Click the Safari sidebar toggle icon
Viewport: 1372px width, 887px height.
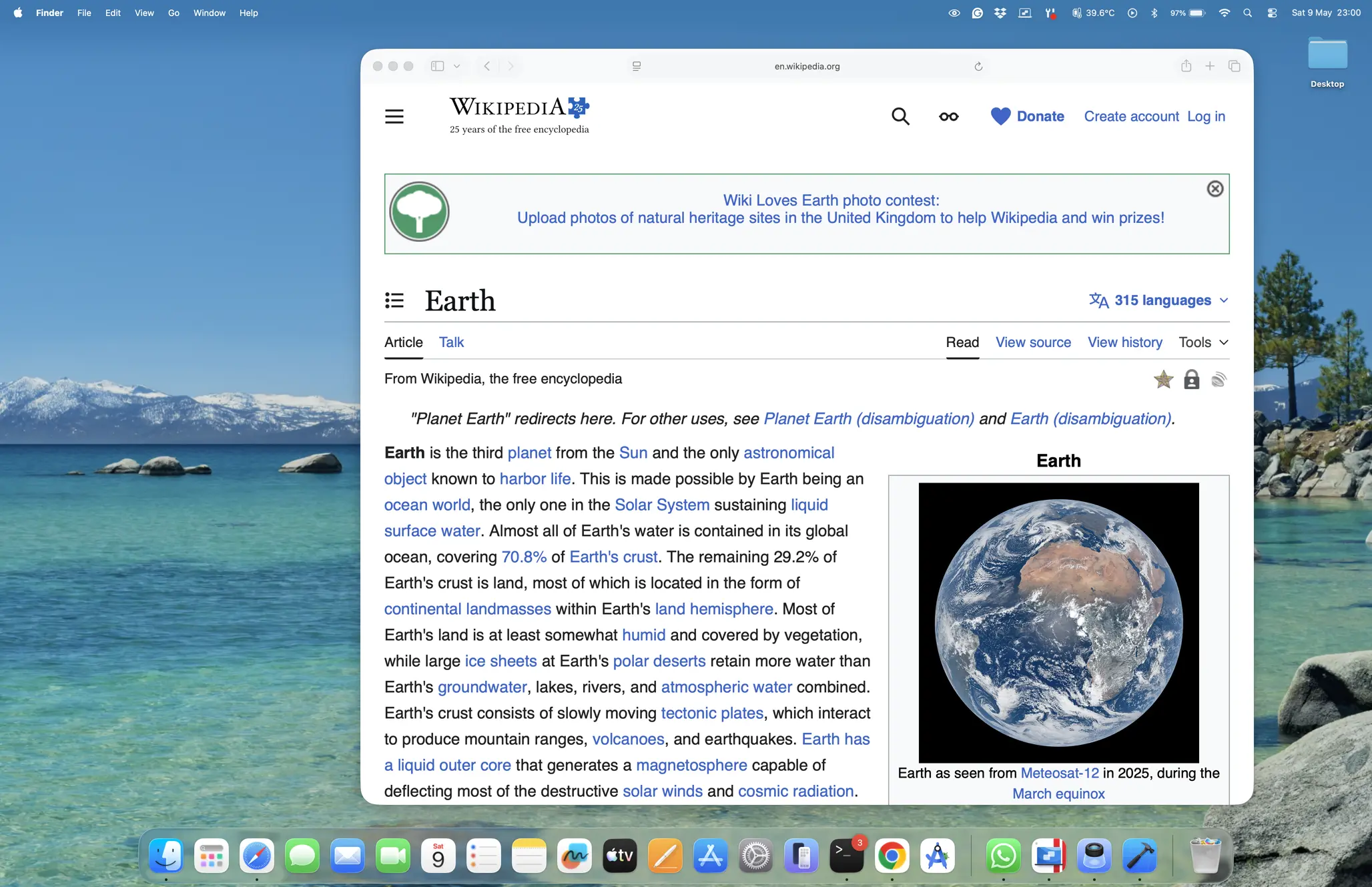437,66
